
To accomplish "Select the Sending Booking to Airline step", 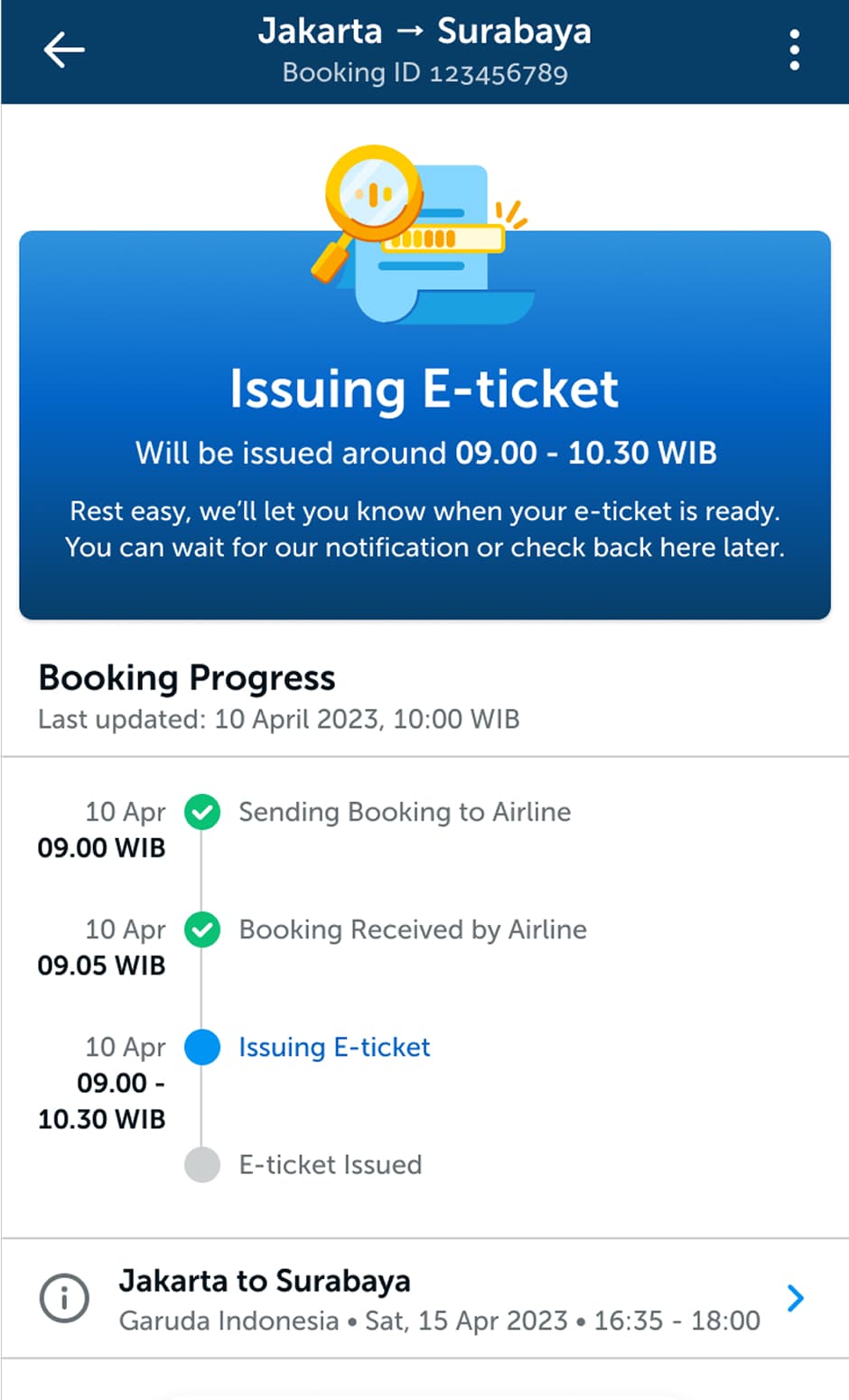I will pos(405,812).
